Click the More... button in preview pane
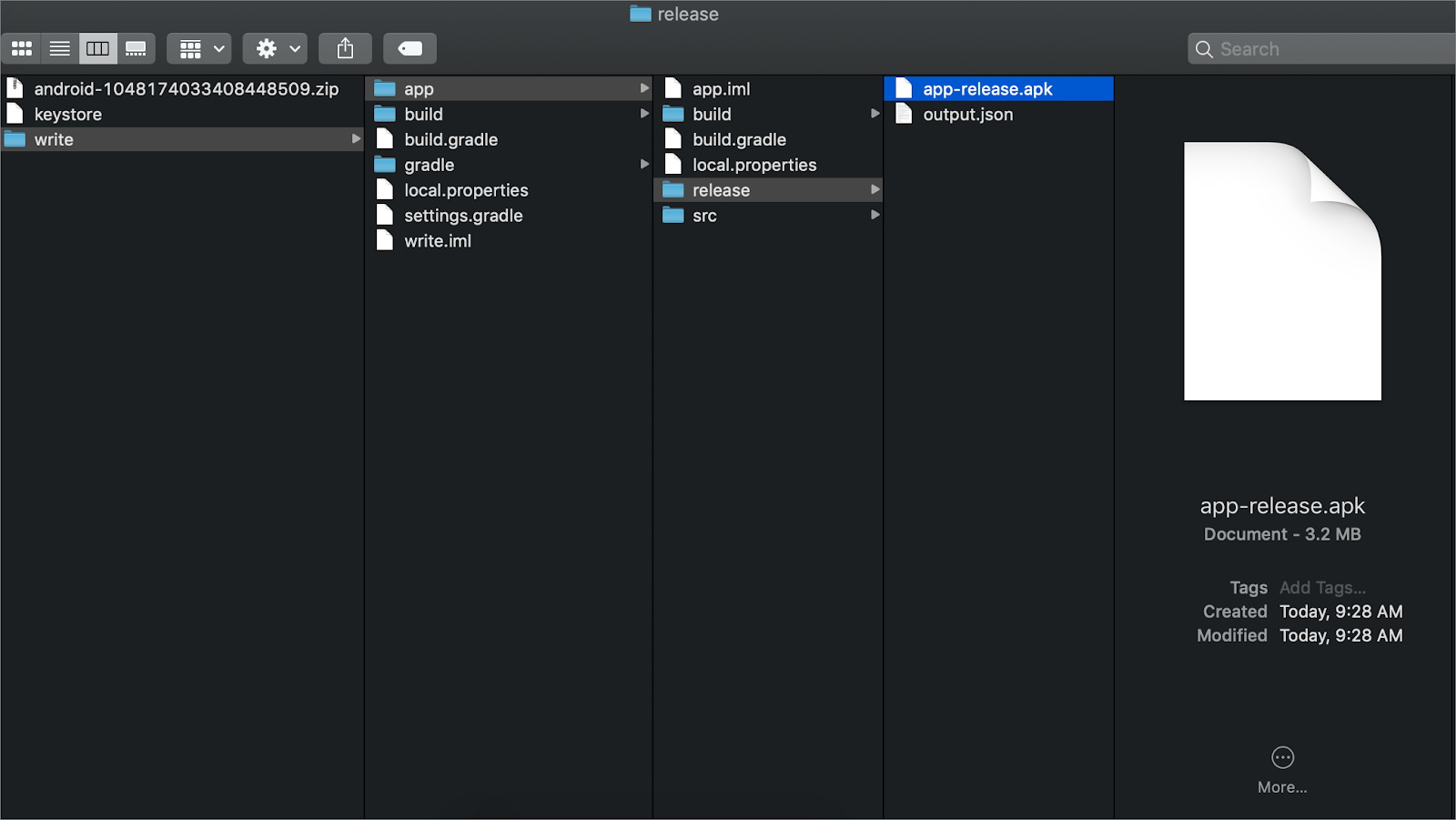Image resolution: width=1456 pixels, height=820 pixels. (1282, 770)
